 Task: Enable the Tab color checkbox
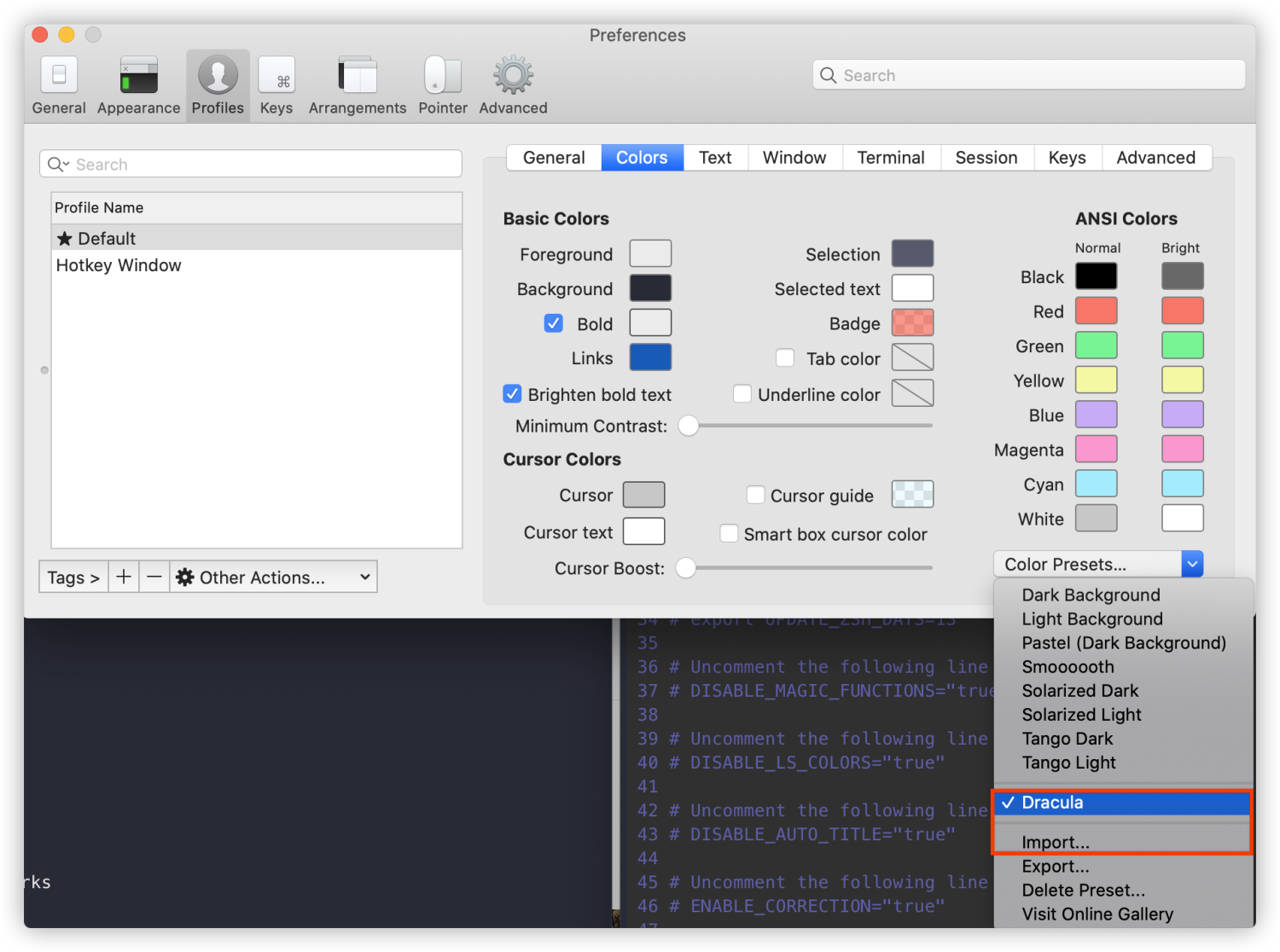click(x=784, y=357)
